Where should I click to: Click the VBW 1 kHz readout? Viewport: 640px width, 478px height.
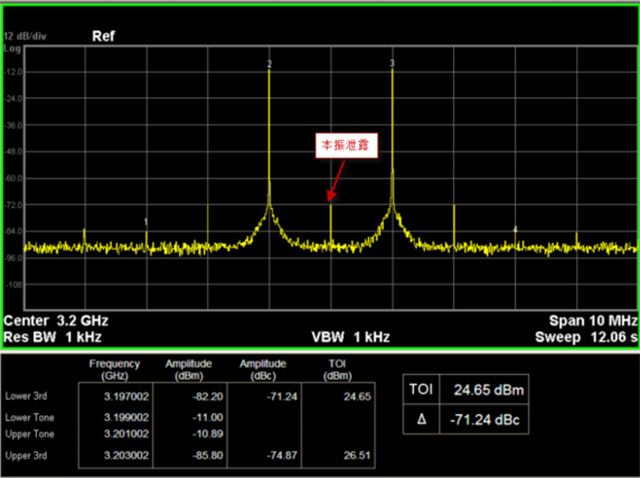pyautogui.click(x=351, y=337)
